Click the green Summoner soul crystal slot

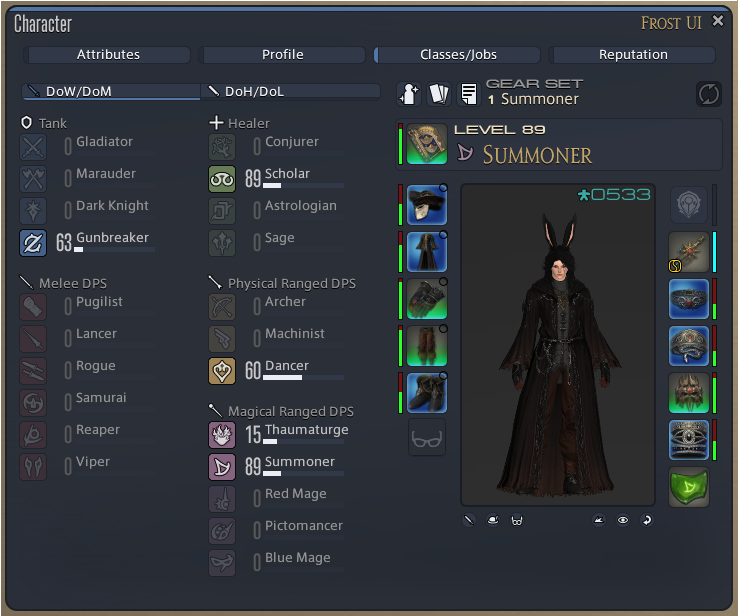[689, 487]
